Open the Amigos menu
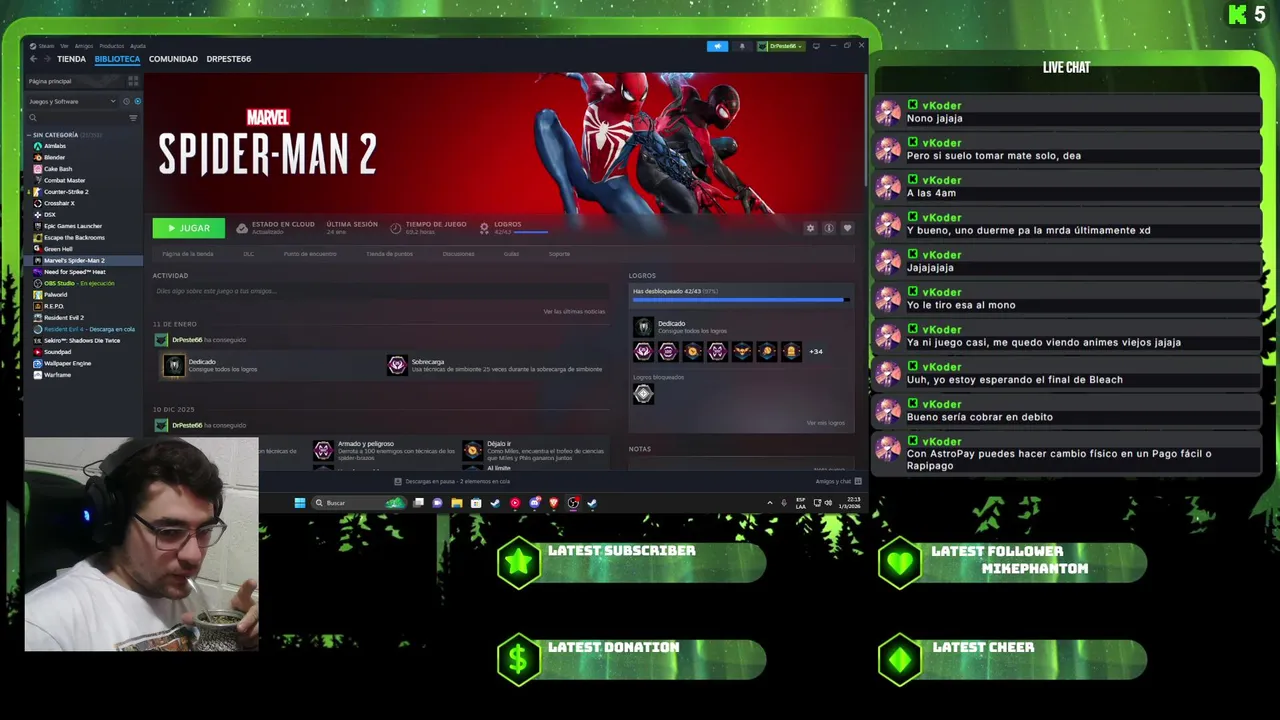1280x720 pixels. click(84, 46)
